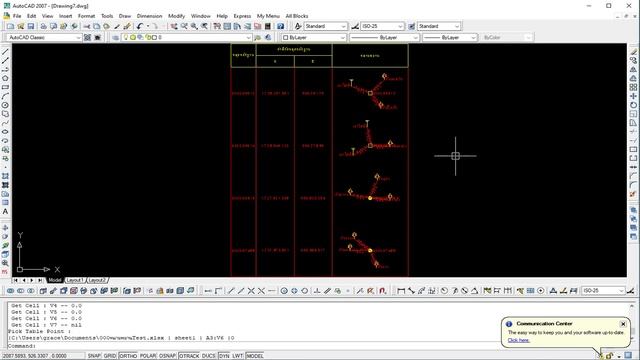640x360 pixels.
Task: Open the Standard table style dropdown
Action: pos(439,26)
